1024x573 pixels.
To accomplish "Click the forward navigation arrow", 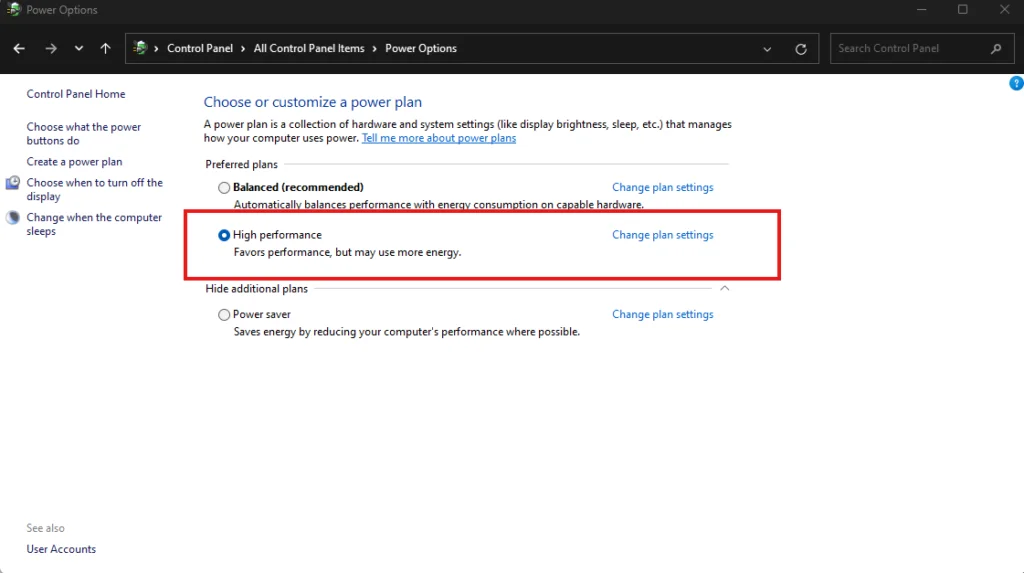I will (50, 48).
